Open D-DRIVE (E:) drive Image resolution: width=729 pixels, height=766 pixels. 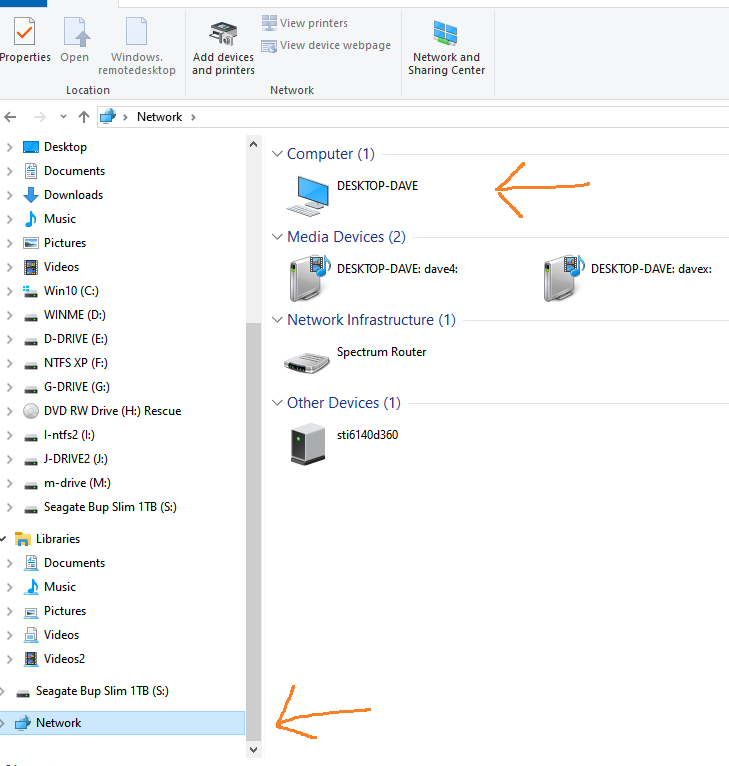click(75, 339)
